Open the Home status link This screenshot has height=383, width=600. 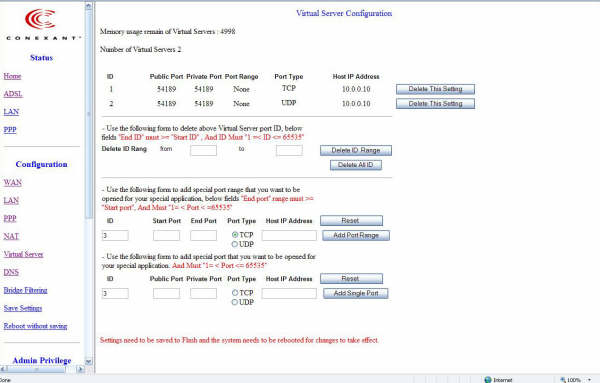[12, 76]
